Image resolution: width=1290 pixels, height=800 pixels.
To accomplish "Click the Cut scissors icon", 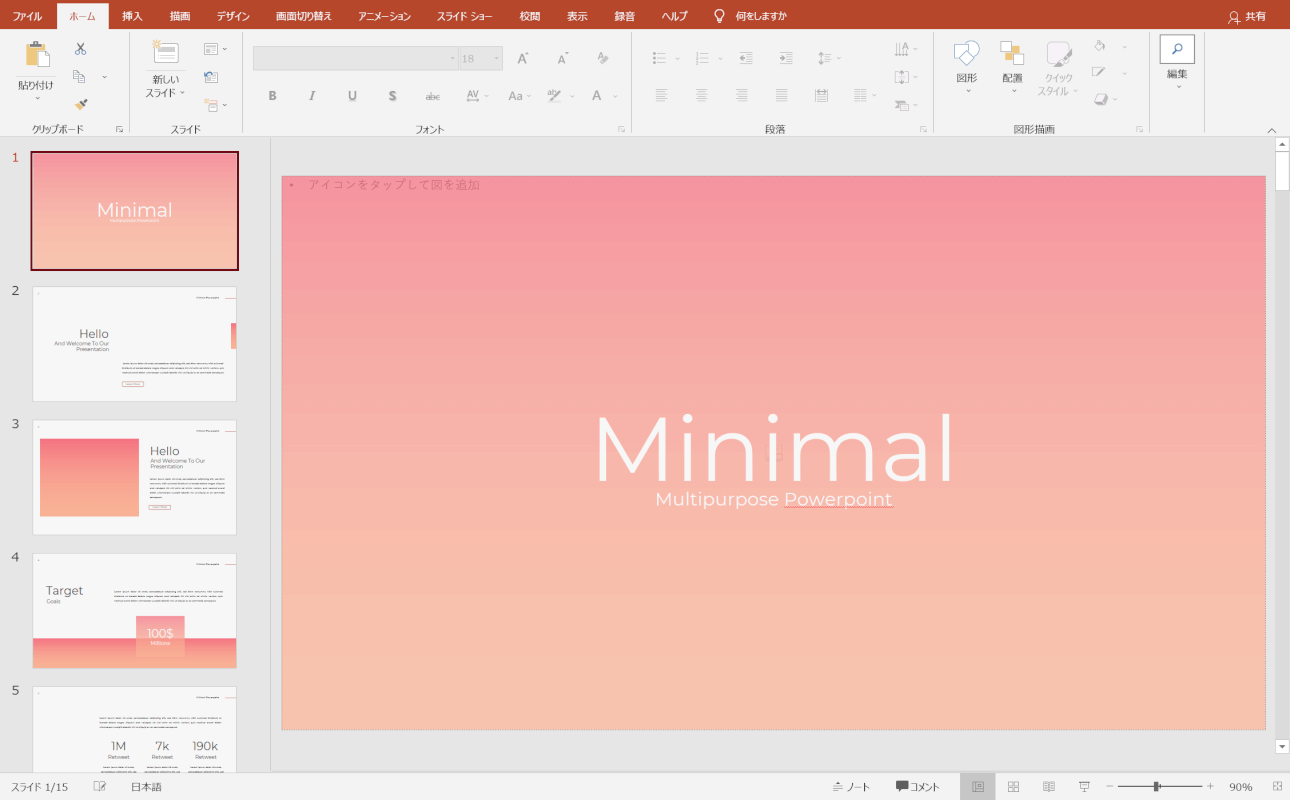I will pos(80,49).
